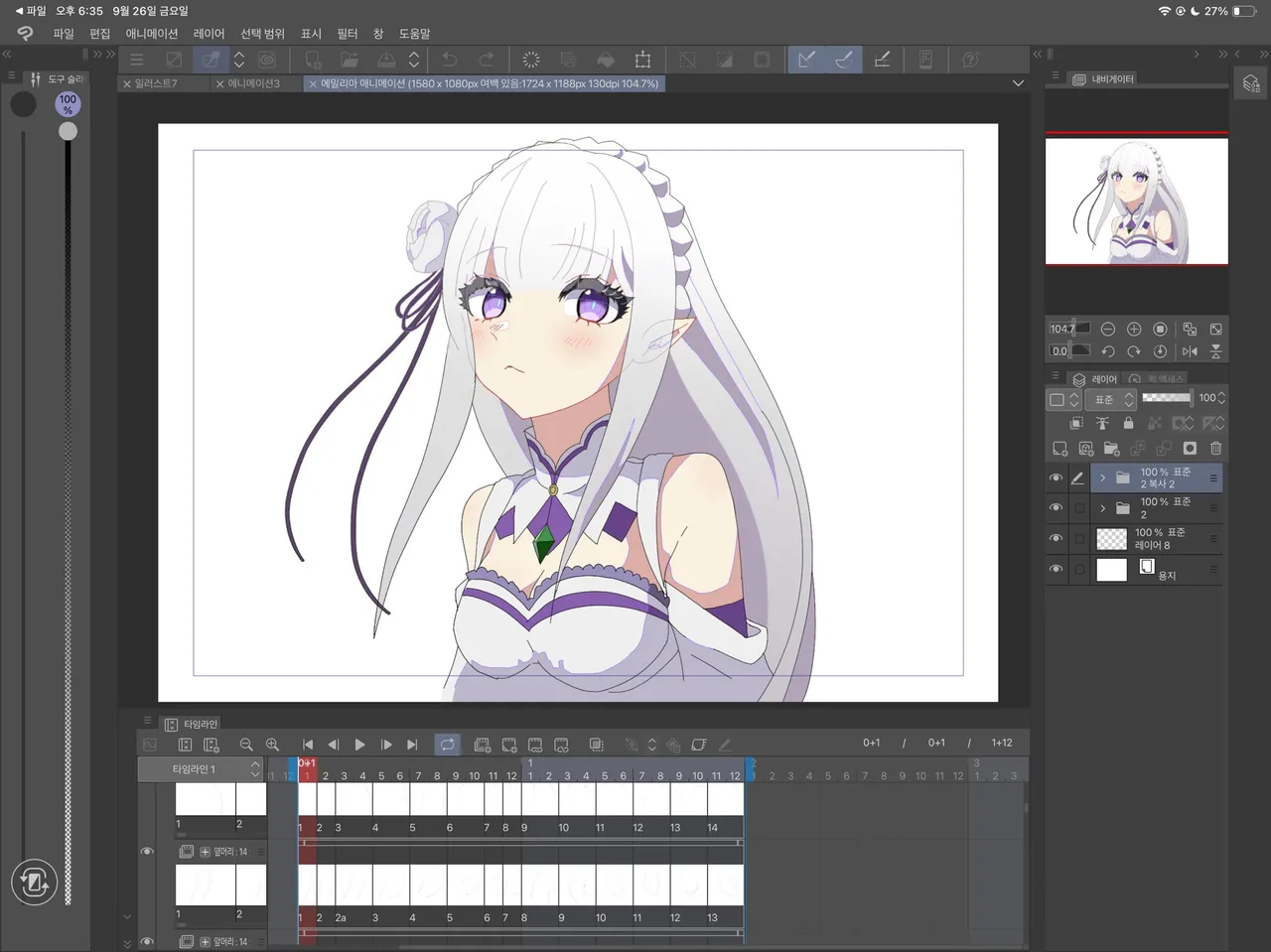Click the lock layer padlock icon
1271x952 pixels.
pos(1128,423)
